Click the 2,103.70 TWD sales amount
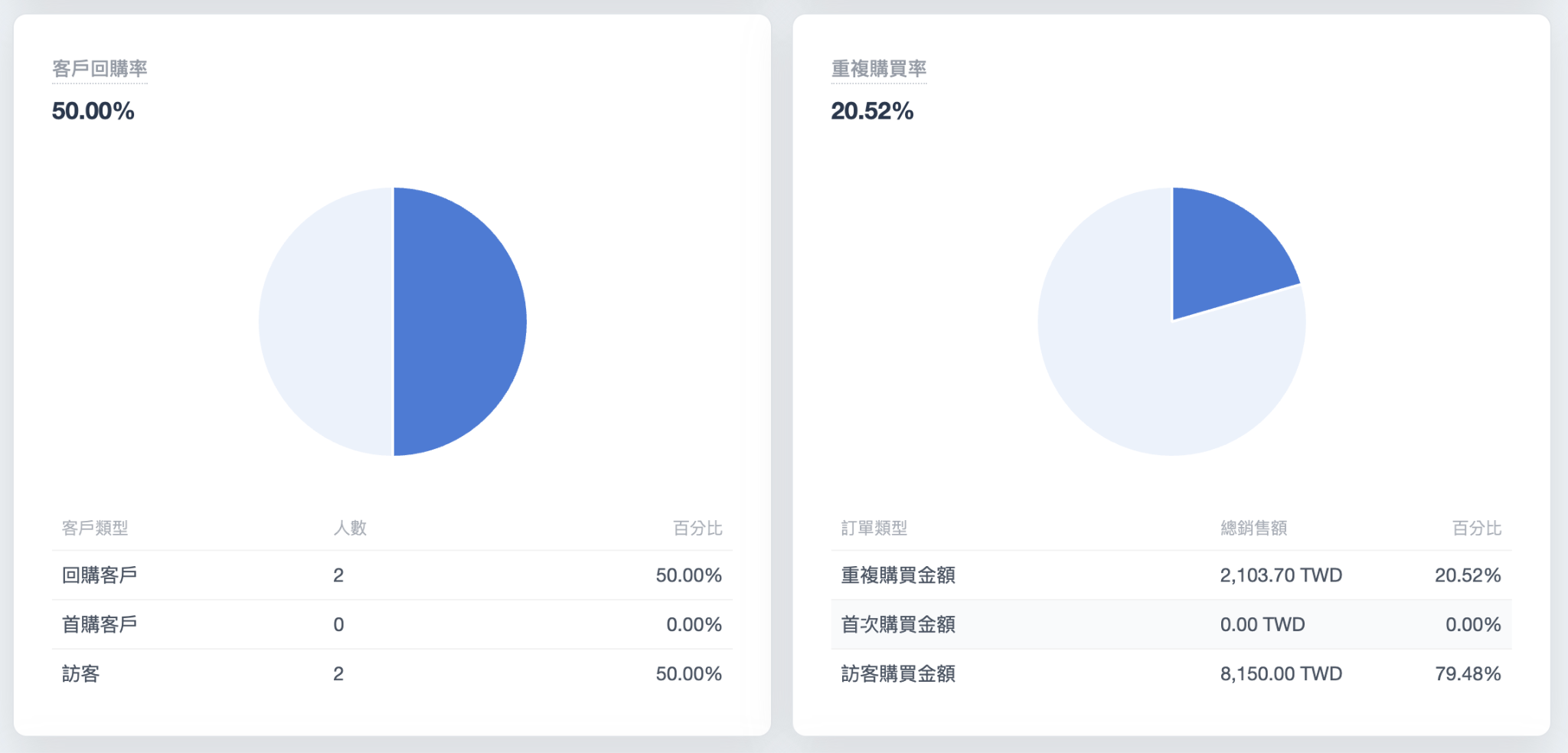Viewport: 1568px width, 753px height. (x=1281, y=575)
